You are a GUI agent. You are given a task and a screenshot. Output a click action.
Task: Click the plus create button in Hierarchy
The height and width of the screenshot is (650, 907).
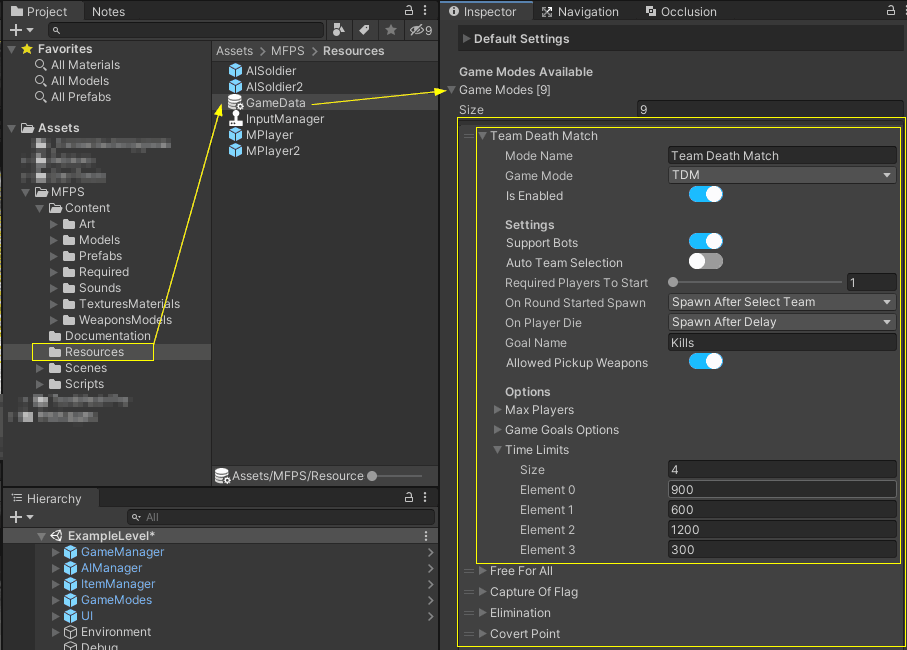16,517
